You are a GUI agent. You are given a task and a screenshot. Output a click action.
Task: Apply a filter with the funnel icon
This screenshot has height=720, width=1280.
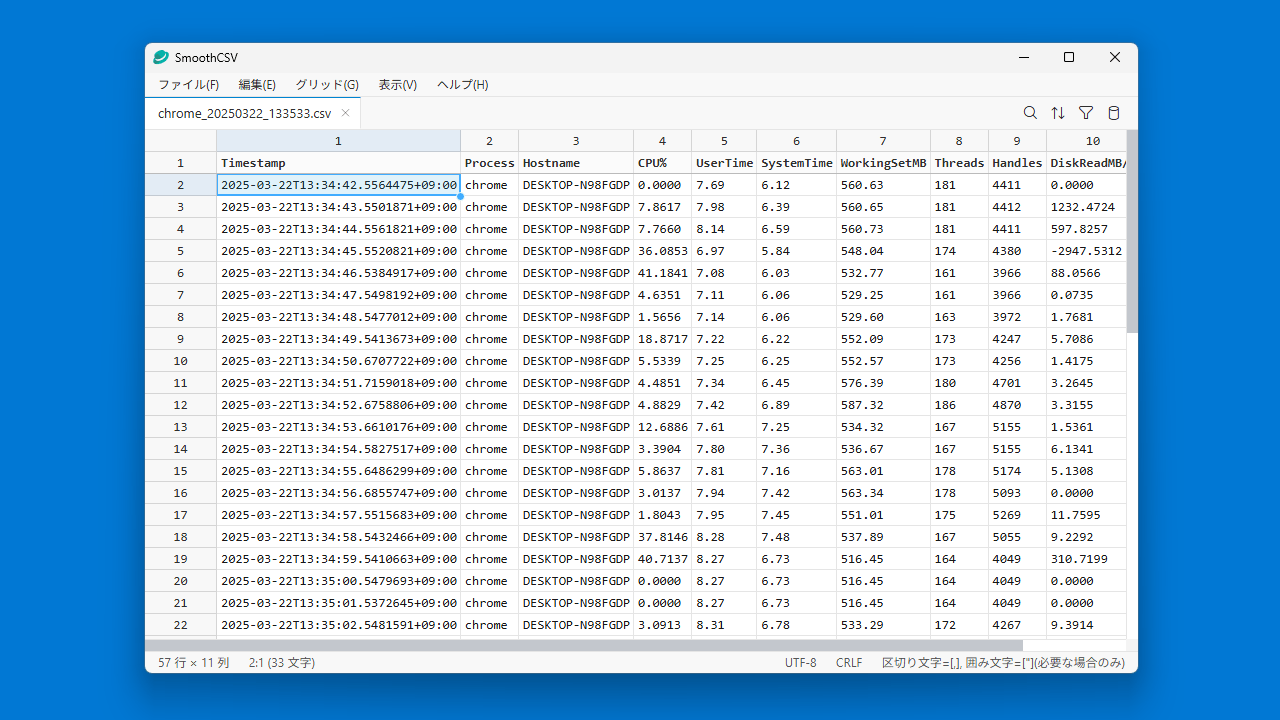coord(1086,113)
